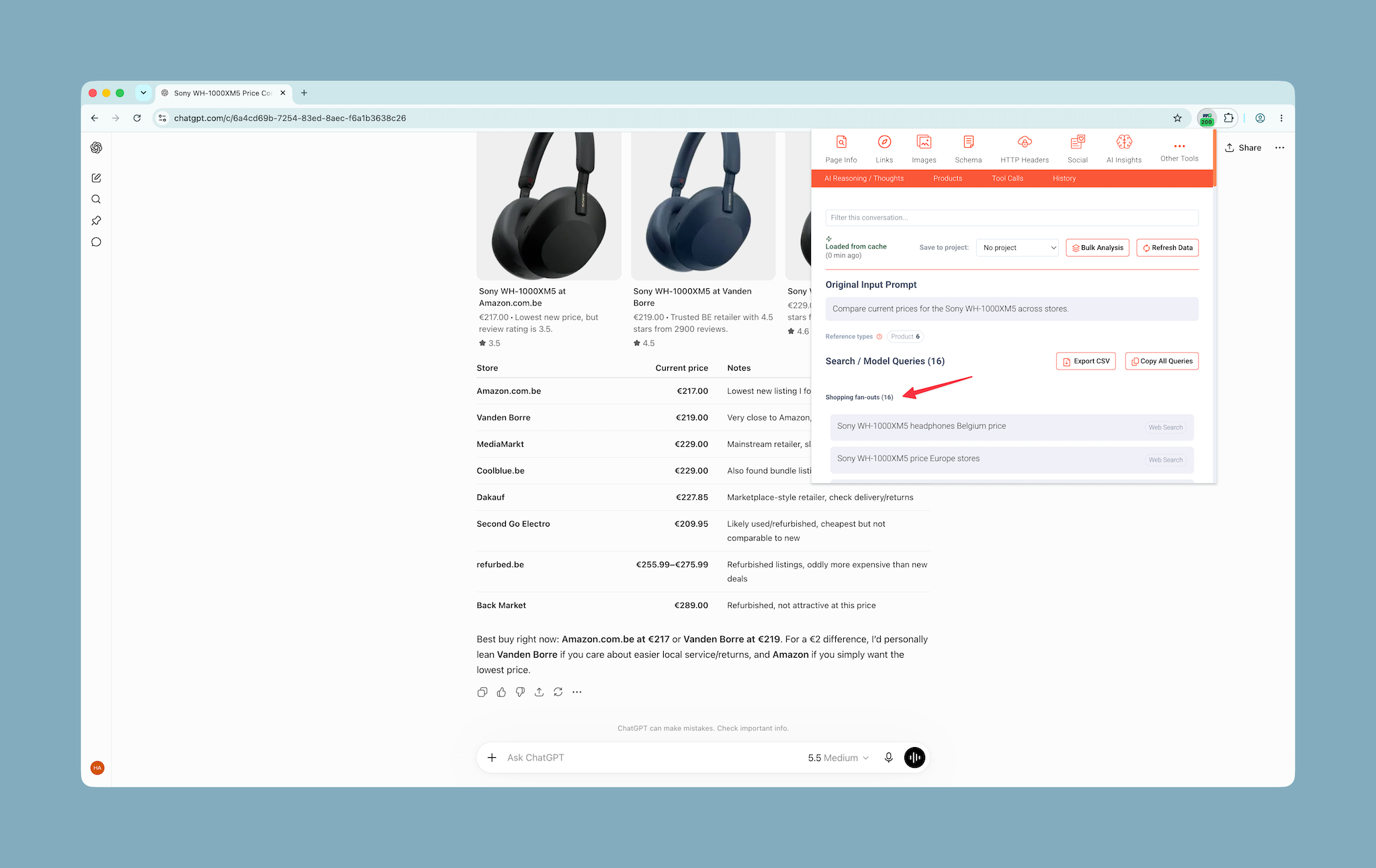Start voice mode in prompt box
The image size is (1376, 868).
point(914,758)
